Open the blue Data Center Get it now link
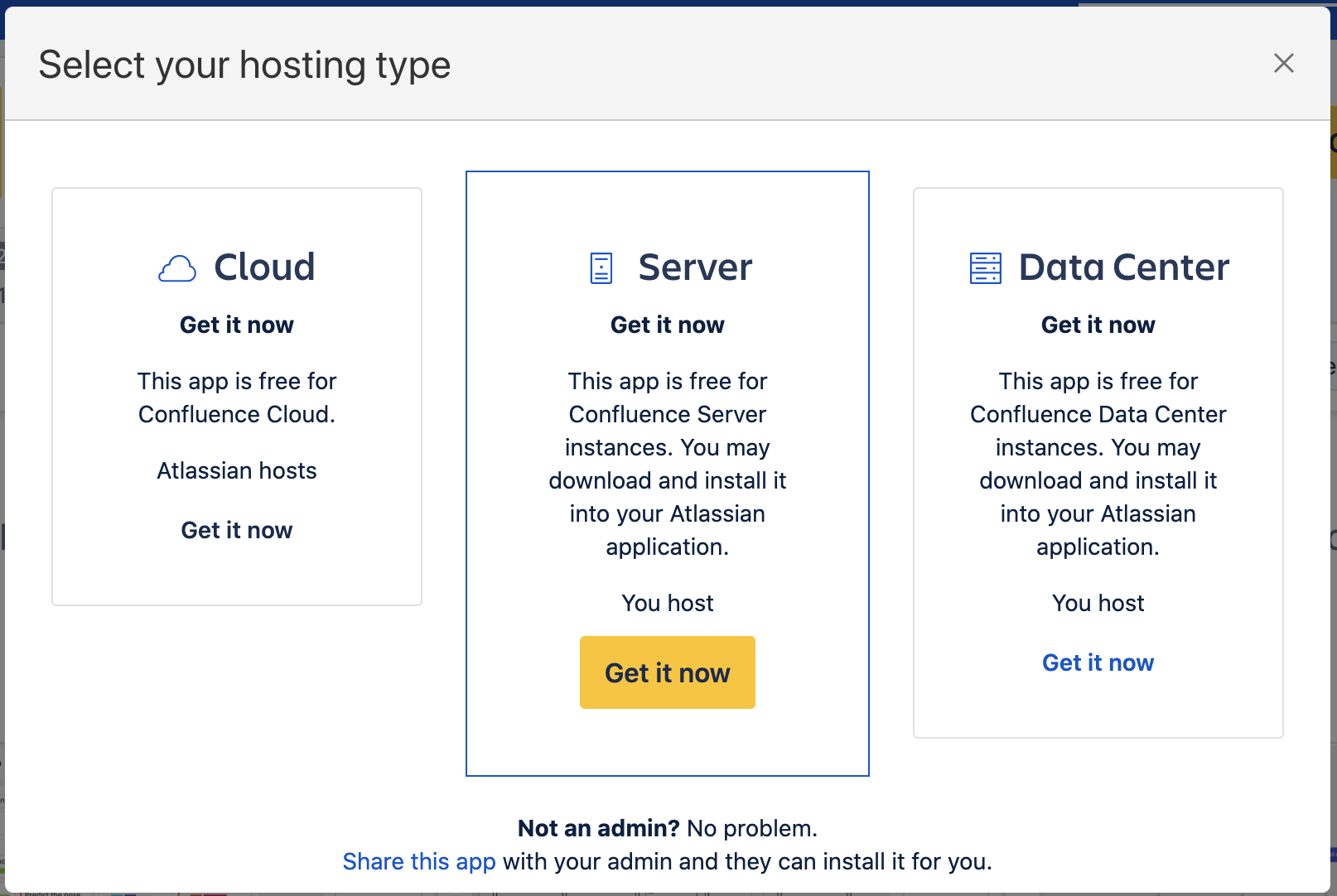Viewport: 1337px width, 896px height. coord(1098,662)
